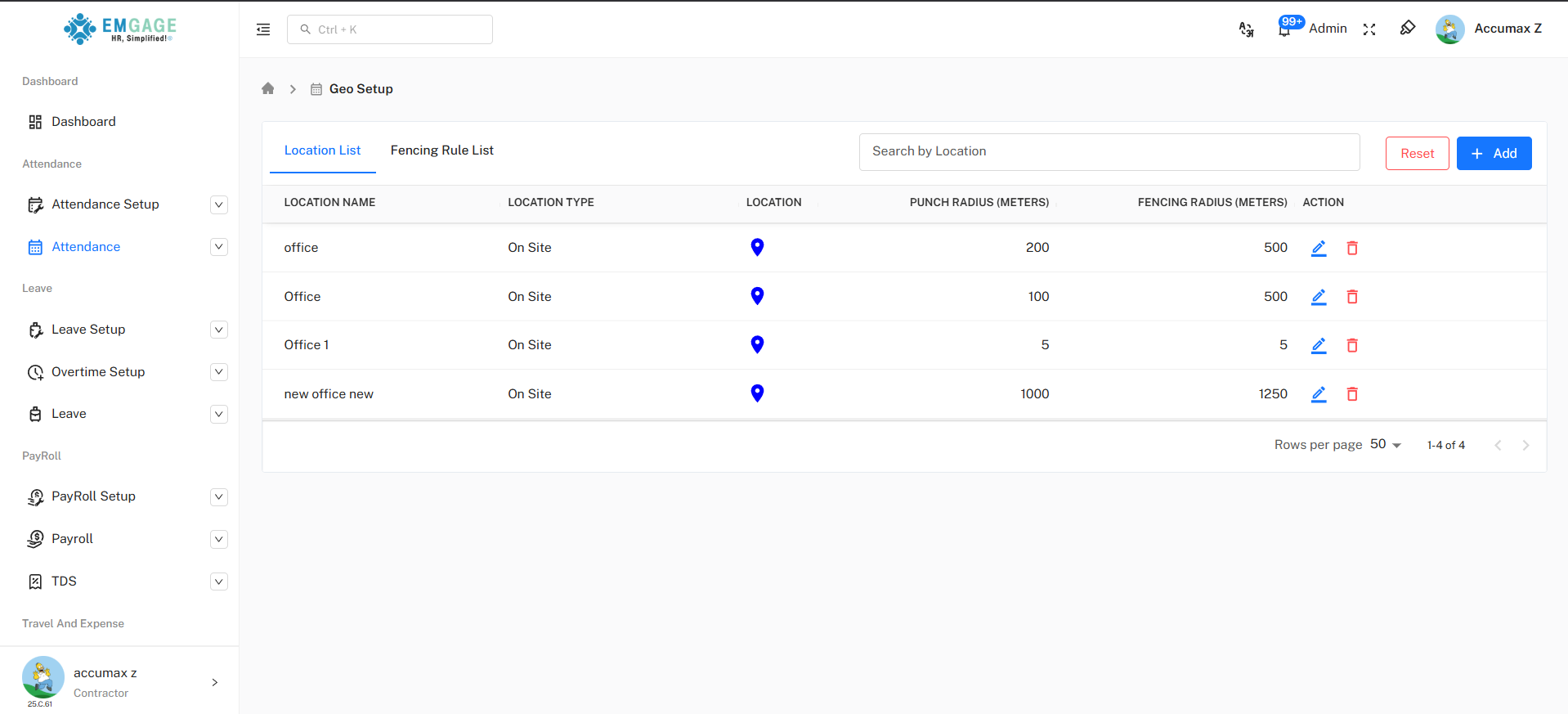Click the home breadcrumb icon
Screen dimensions: 1568x714
pos(267,88)
